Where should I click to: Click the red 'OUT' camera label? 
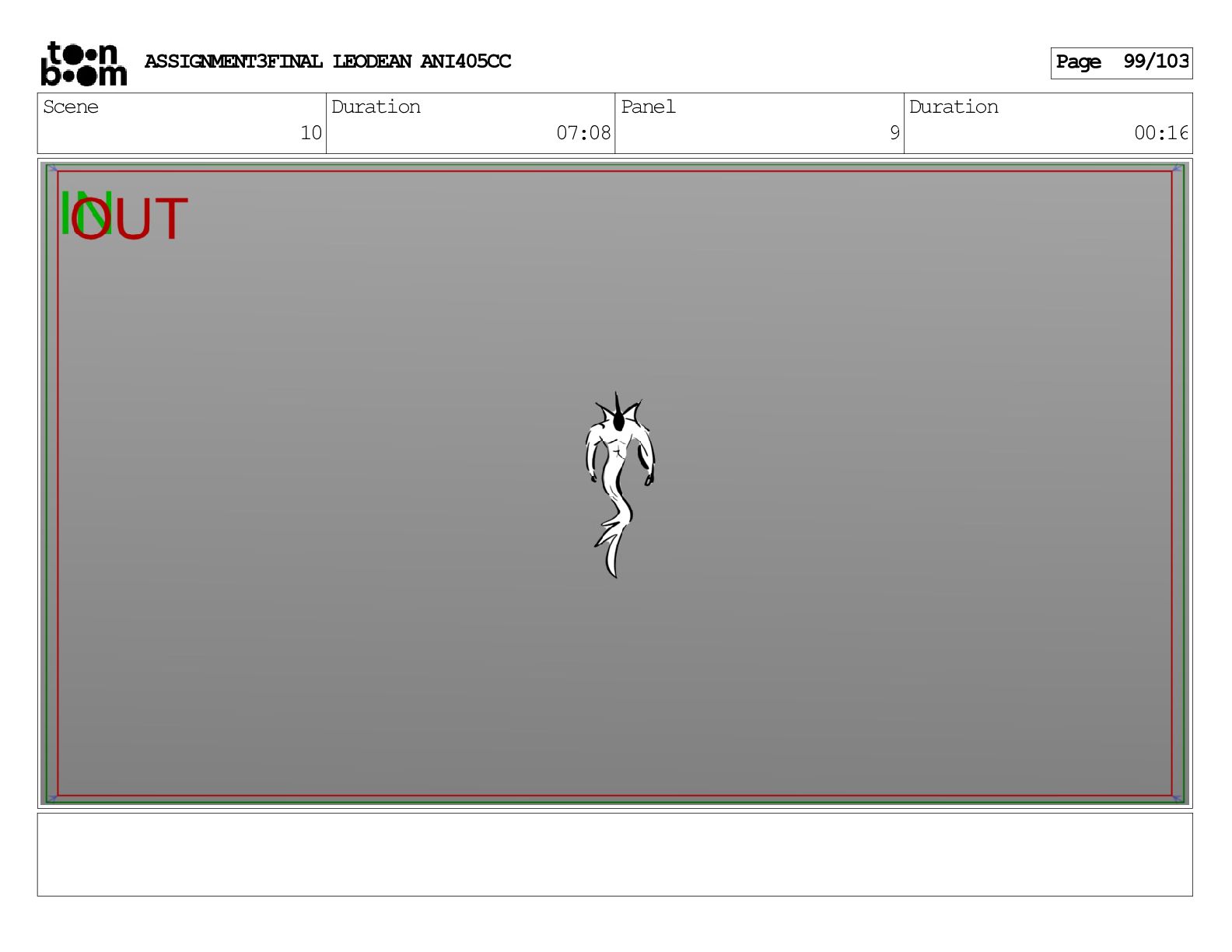coord(129,219)
